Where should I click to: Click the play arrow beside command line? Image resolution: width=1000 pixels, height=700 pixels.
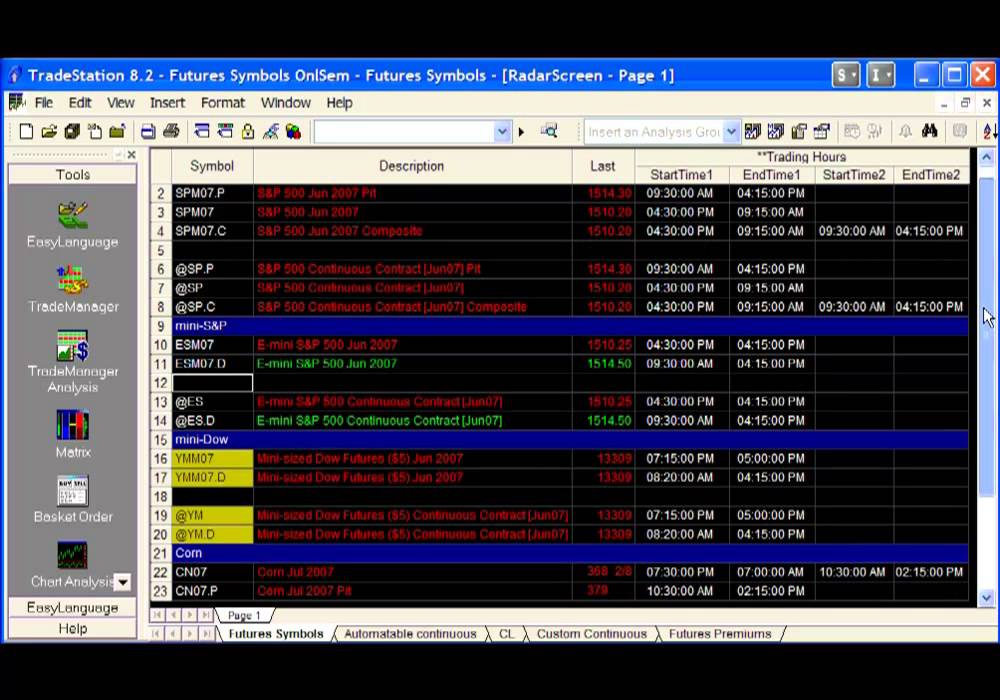[x=522, y=133]
